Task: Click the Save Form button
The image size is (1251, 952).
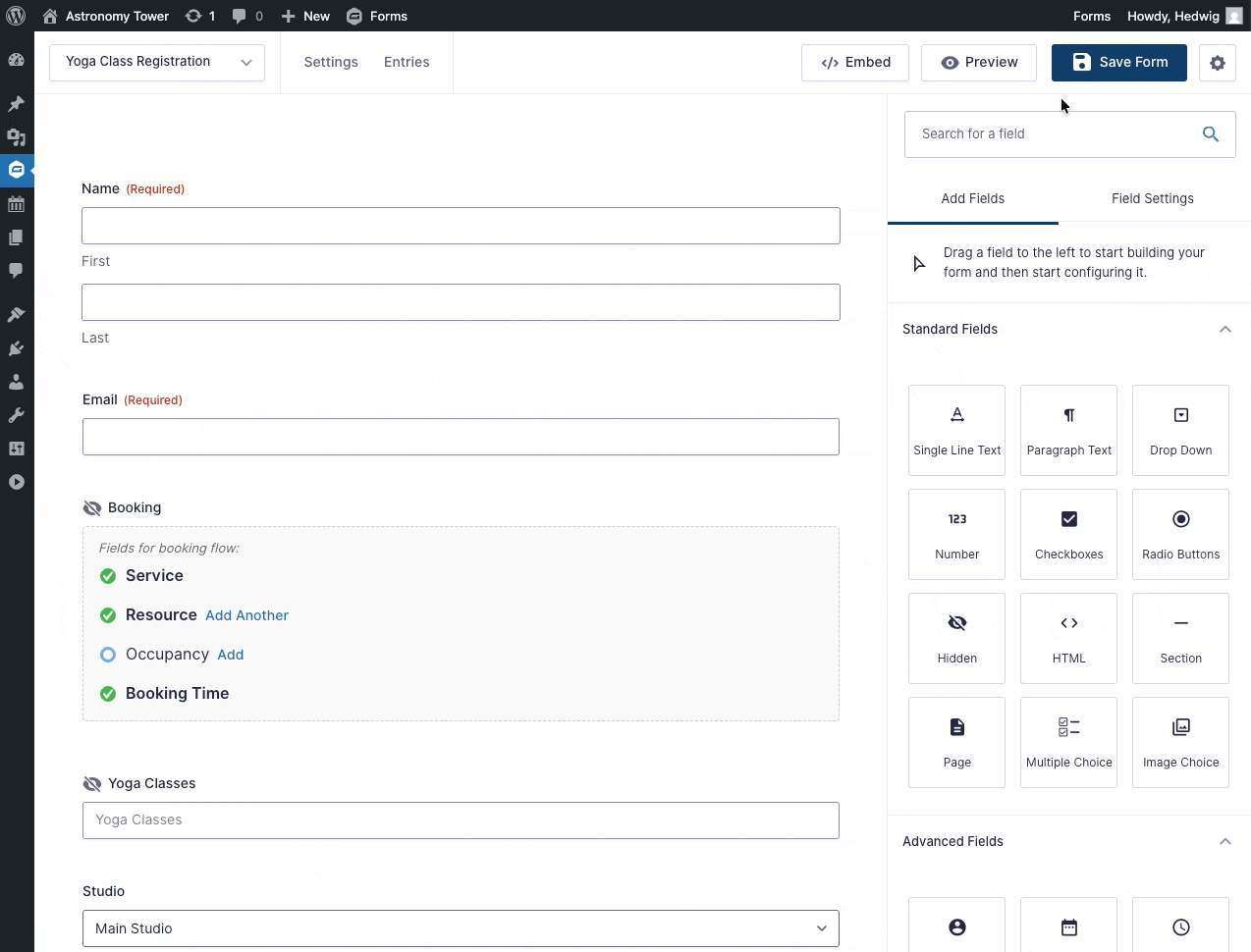Action: tap(1118, 63)
